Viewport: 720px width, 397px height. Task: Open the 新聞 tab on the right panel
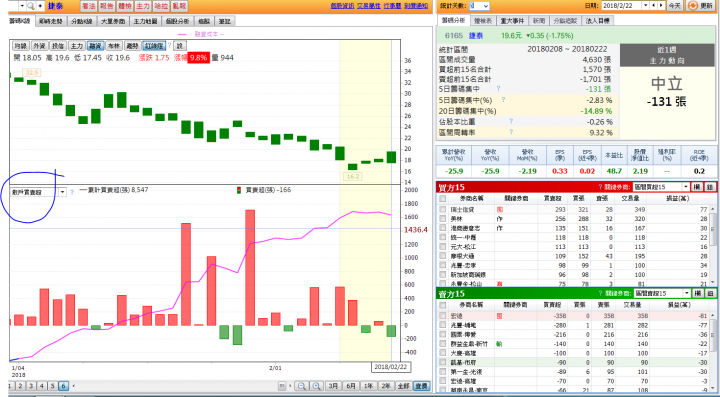click(x=539, y=21)
